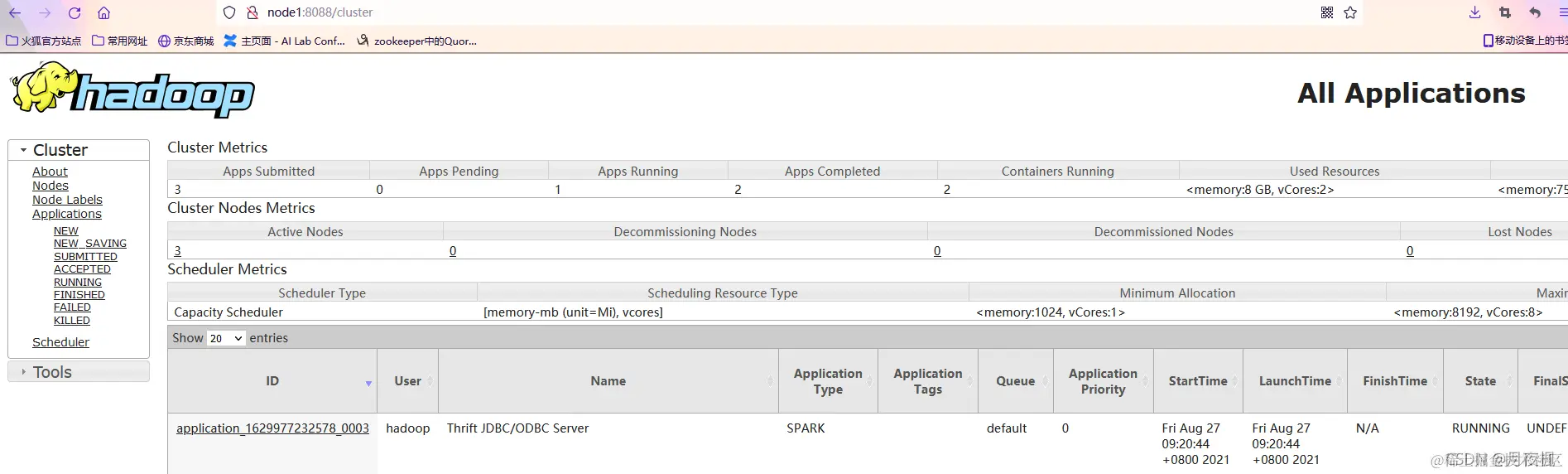Sort the table by FinishTime column
Viewport: 1568px width, 474px height.
pyautogui.click(x=1395, y=381)
